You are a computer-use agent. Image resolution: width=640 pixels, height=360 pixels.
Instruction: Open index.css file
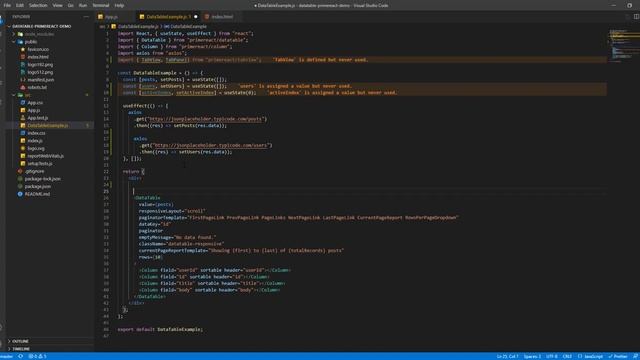(36, 133)
